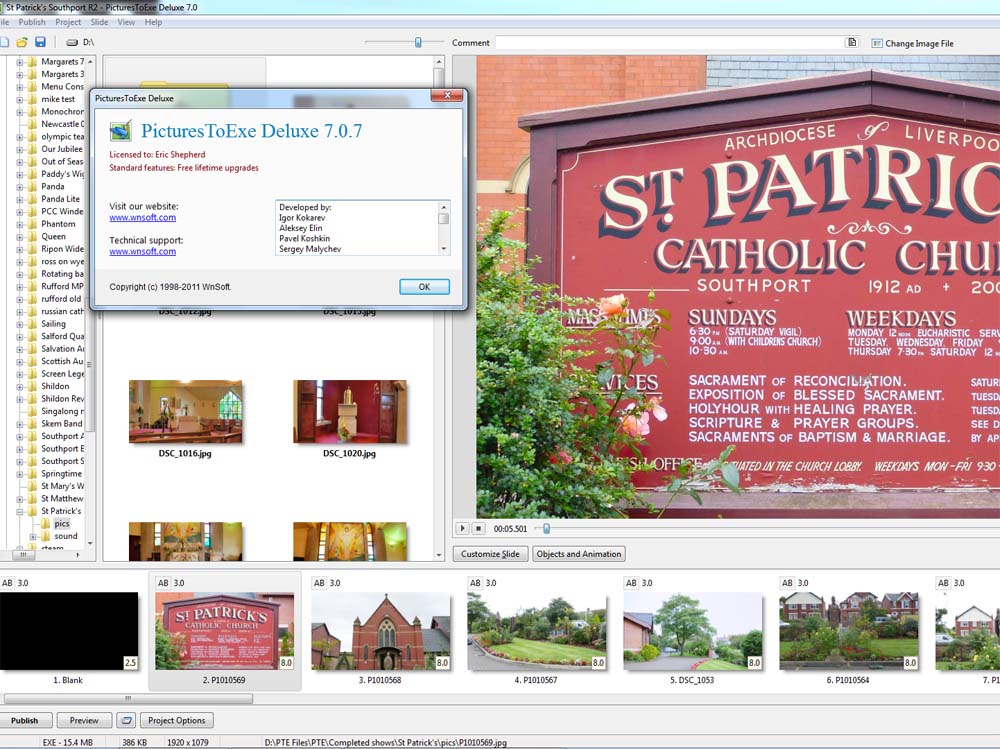Viewport: 1000px width, 749px height.
Task: Click the Project Options button
Action: pyautogui.click(x=177, y=720)
